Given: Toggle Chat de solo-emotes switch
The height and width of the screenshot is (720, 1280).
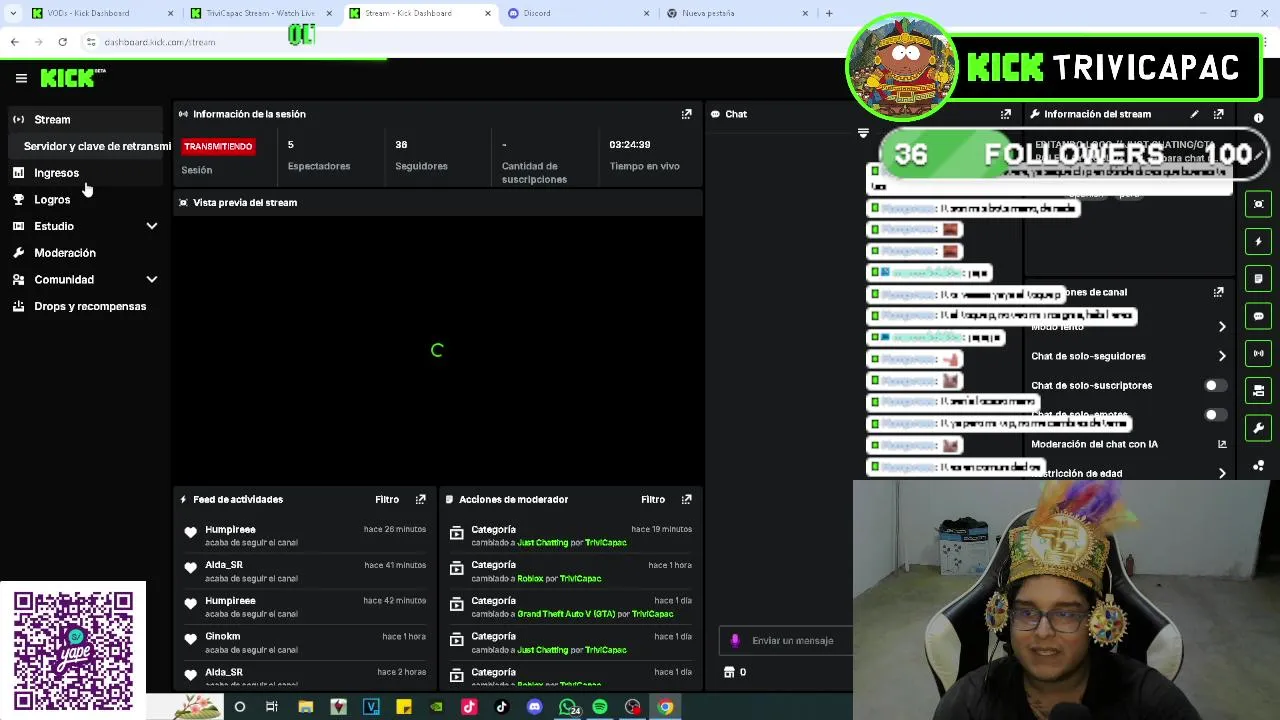Looking at the screenshot, I should pos(1215,414).
